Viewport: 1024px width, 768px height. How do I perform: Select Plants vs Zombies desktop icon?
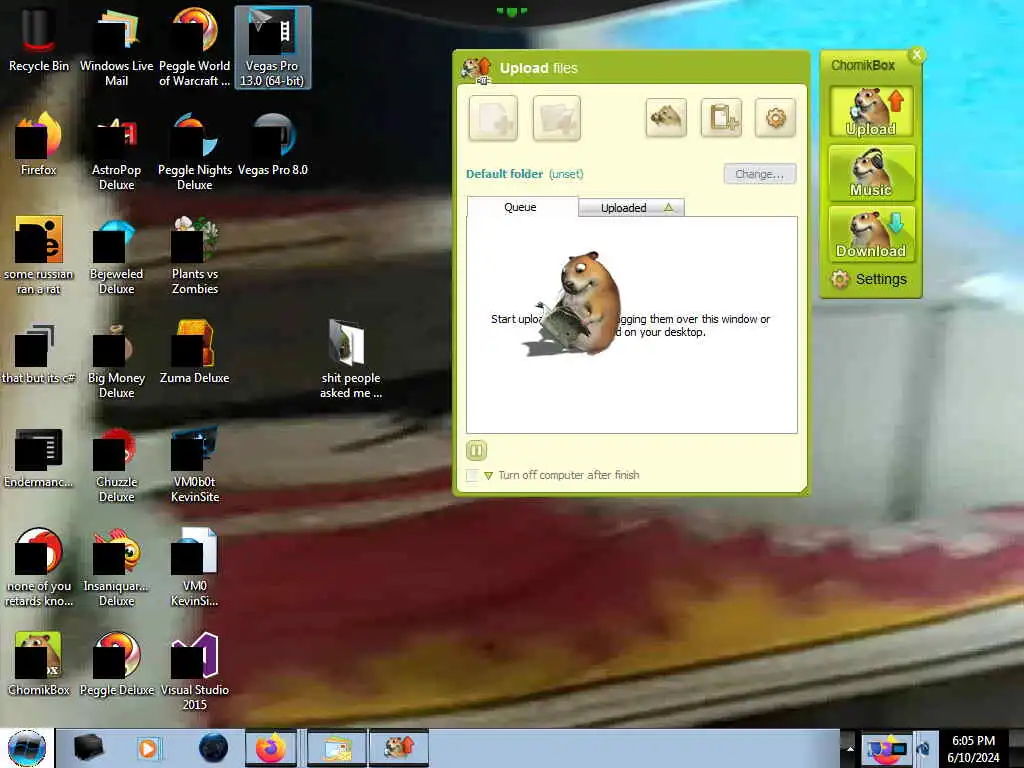tap(195, 256)
